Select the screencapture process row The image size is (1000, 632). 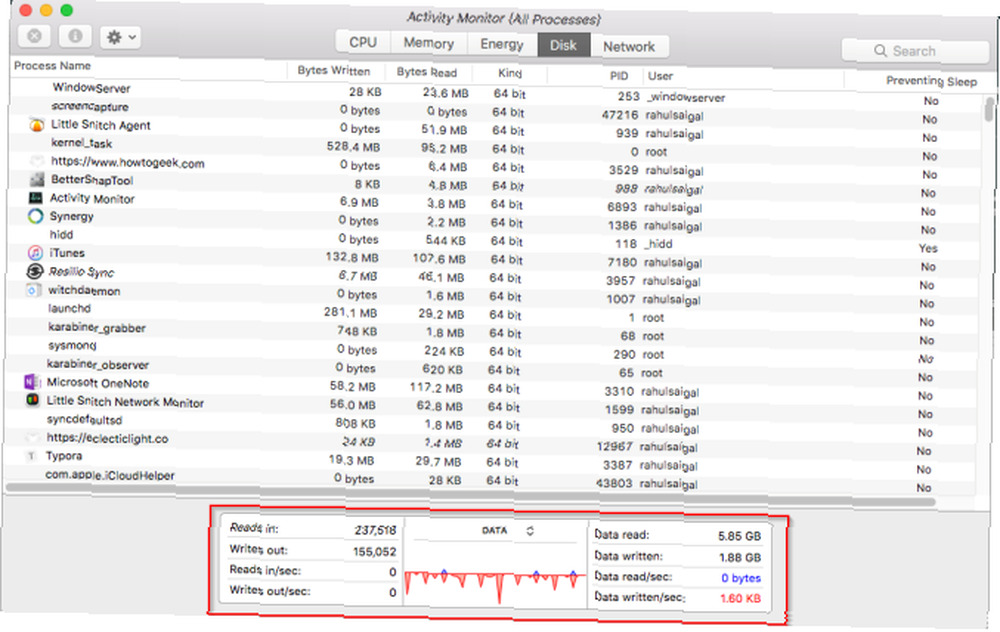(x=496, y=112)
